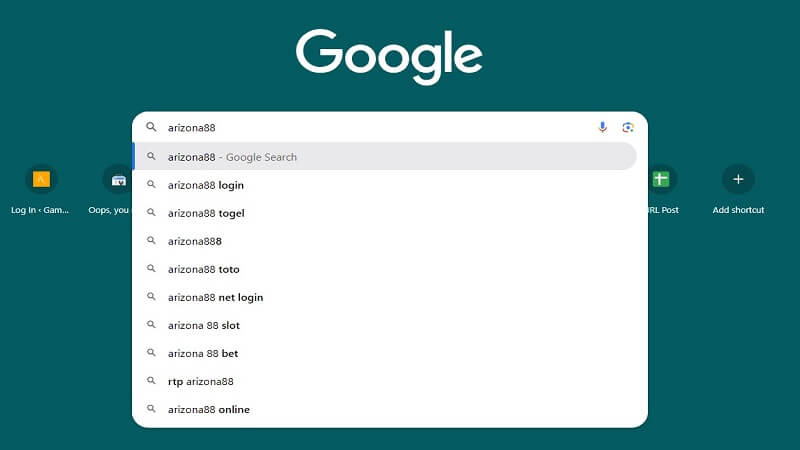Pick the 'arizona88 online' suggestion
Viewport: 800px width, 450px height.
(209, 409)
